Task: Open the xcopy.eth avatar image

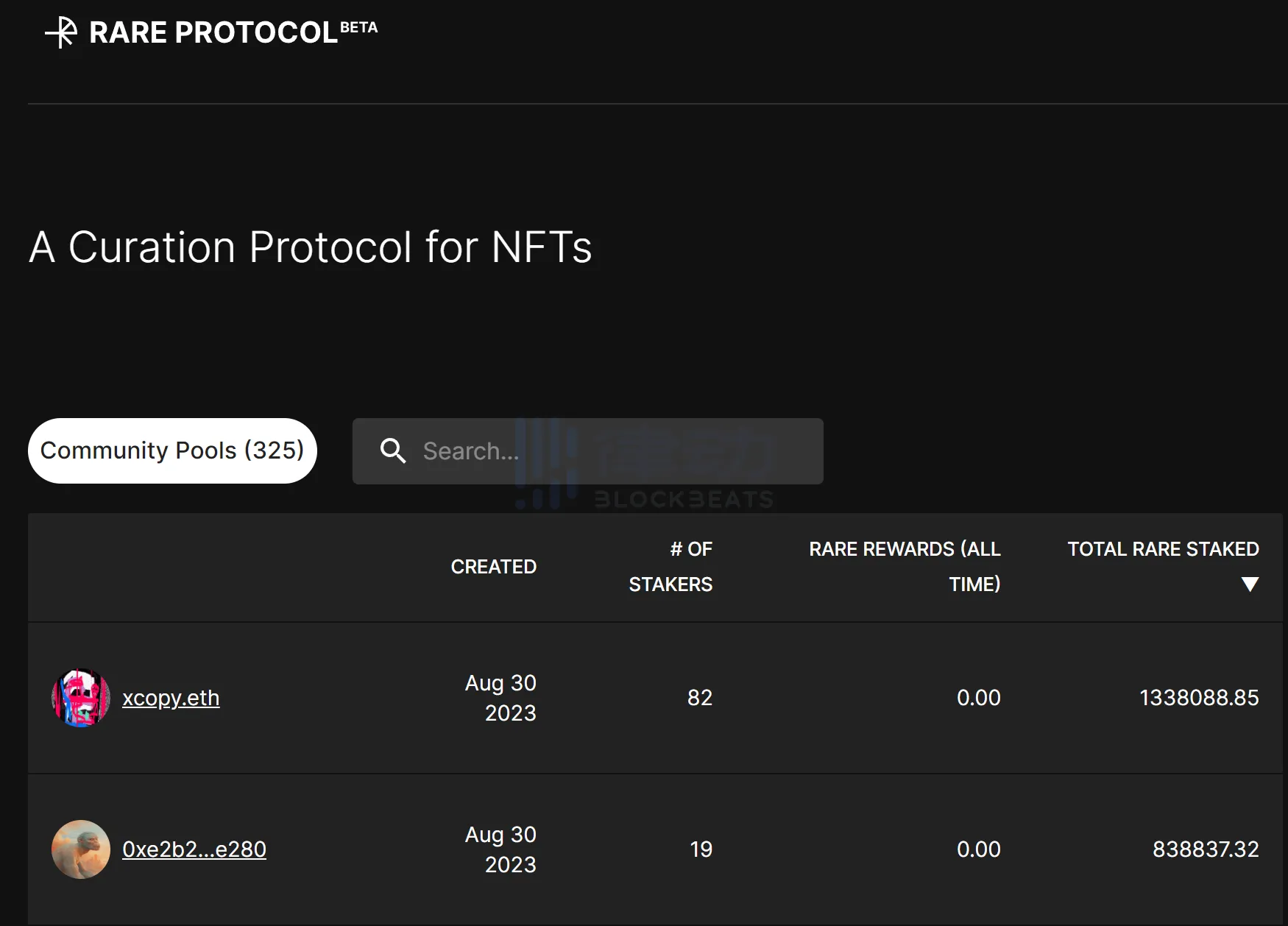Action: (x=81, y=698)
